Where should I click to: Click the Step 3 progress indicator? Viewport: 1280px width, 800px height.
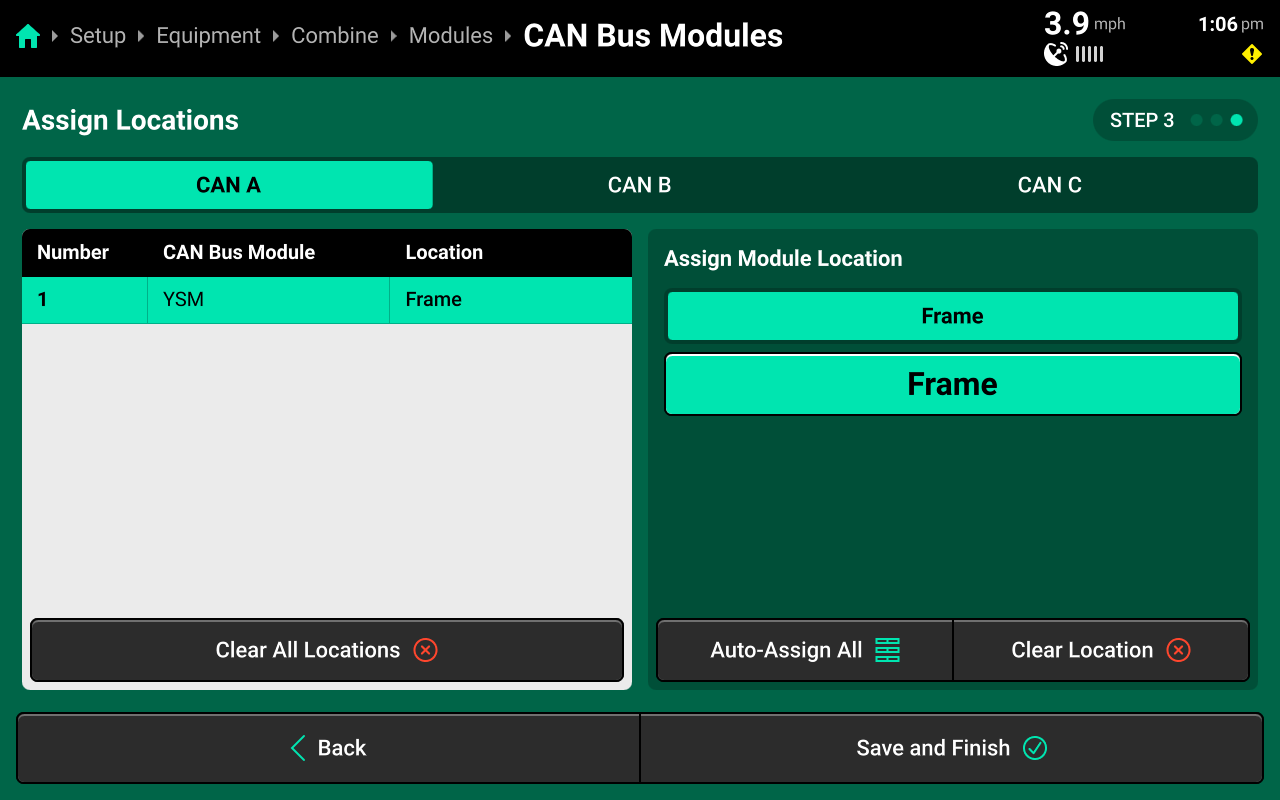click(1174, 120)
